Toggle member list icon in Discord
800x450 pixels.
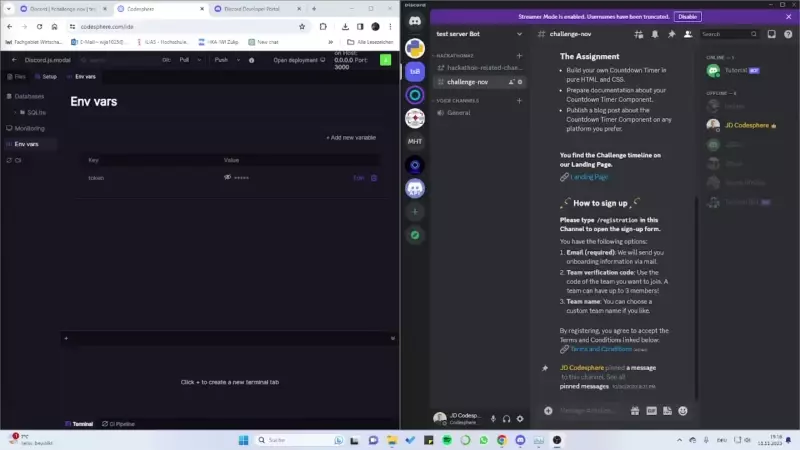(688, 34)
